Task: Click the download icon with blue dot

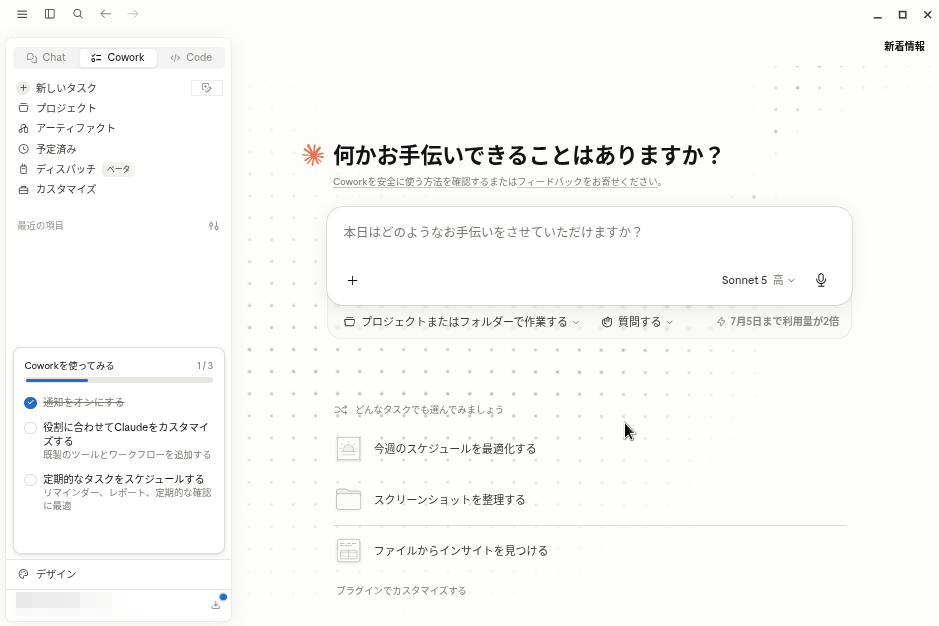Action: [216, 604]
